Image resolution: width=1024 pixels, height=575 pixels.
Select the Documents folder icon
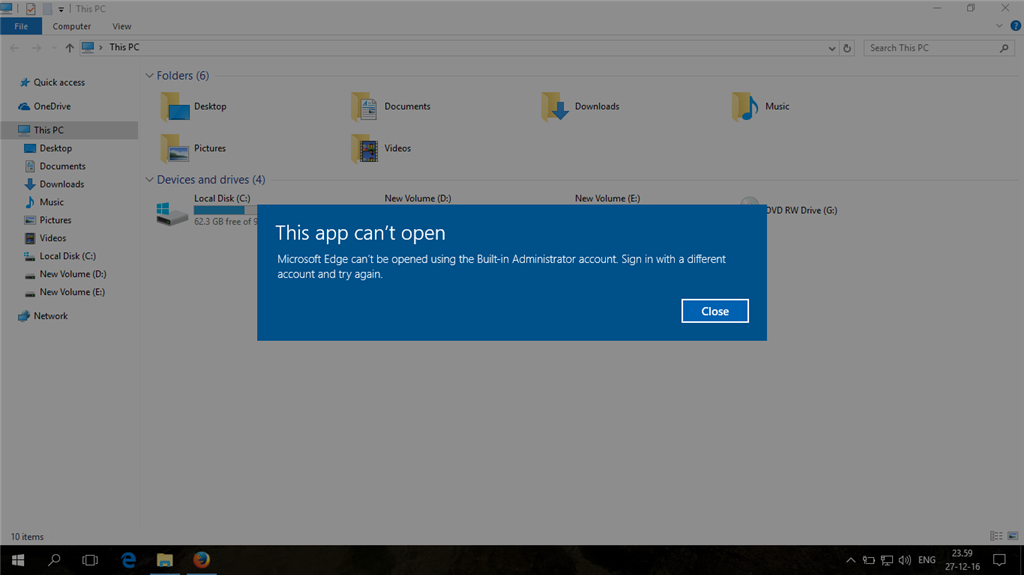click(x=364, y=107)
